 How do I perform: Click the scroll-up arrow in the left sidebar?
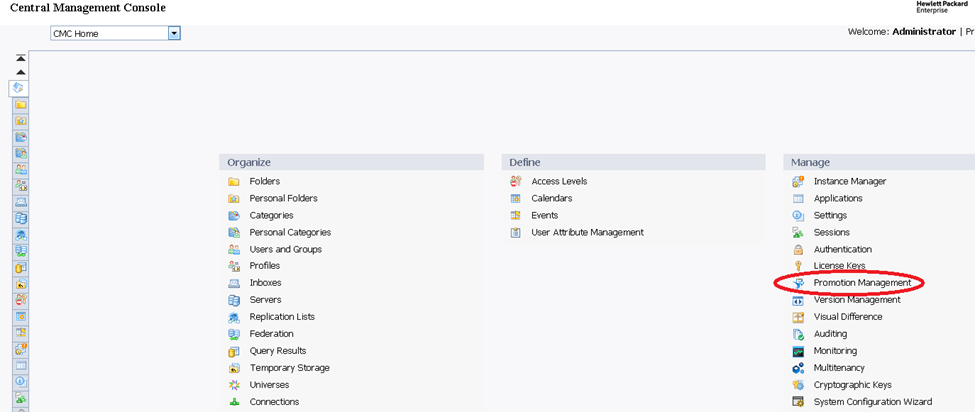pos(20,72)
